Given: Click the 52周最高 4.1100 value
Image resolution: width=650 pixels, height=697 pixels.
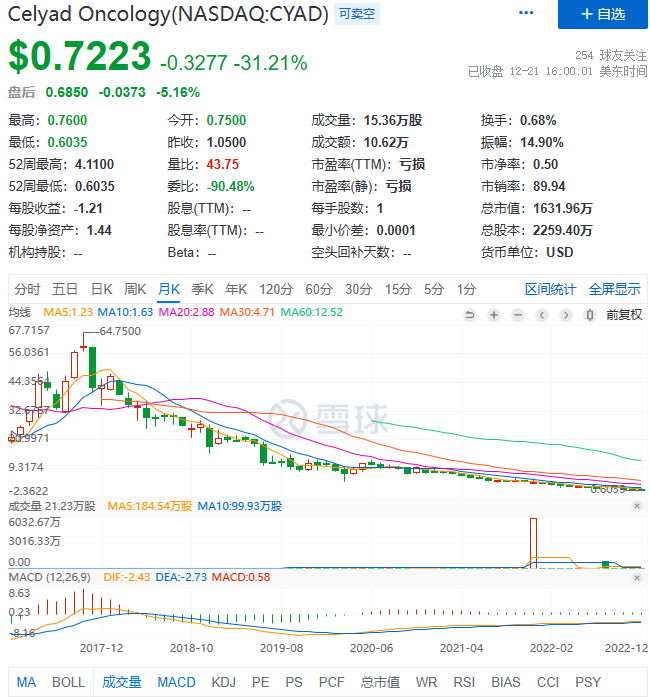Looking at the screenshot, I should coord(94,164).
